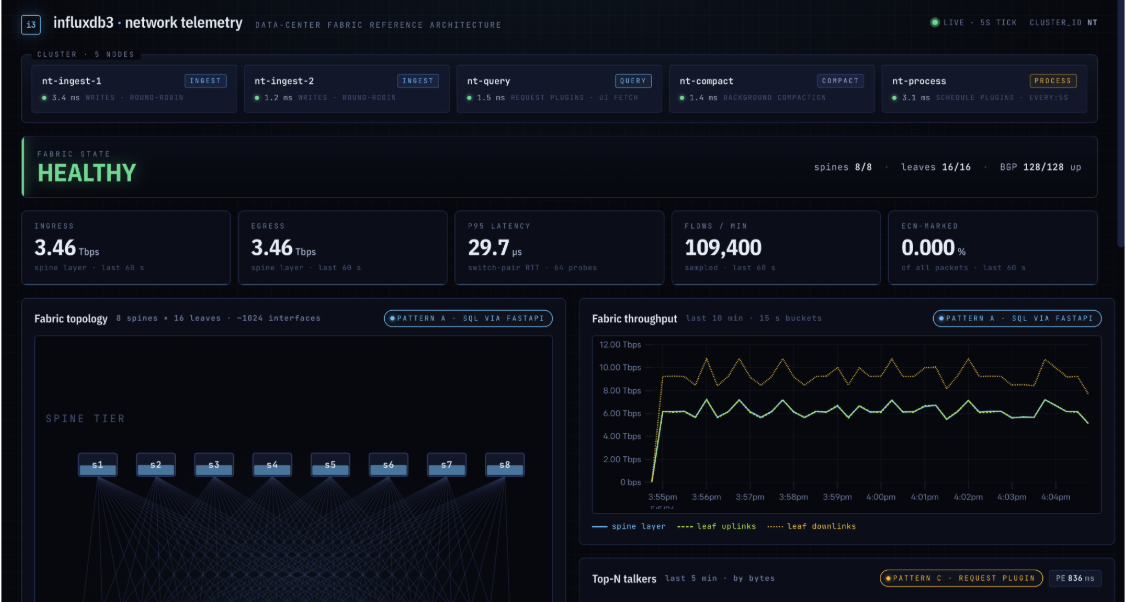The height and width of the screenshot is (602, 1126).
Task: Click the CLUSTER_ID NT label
Action: click(1063, 22)
